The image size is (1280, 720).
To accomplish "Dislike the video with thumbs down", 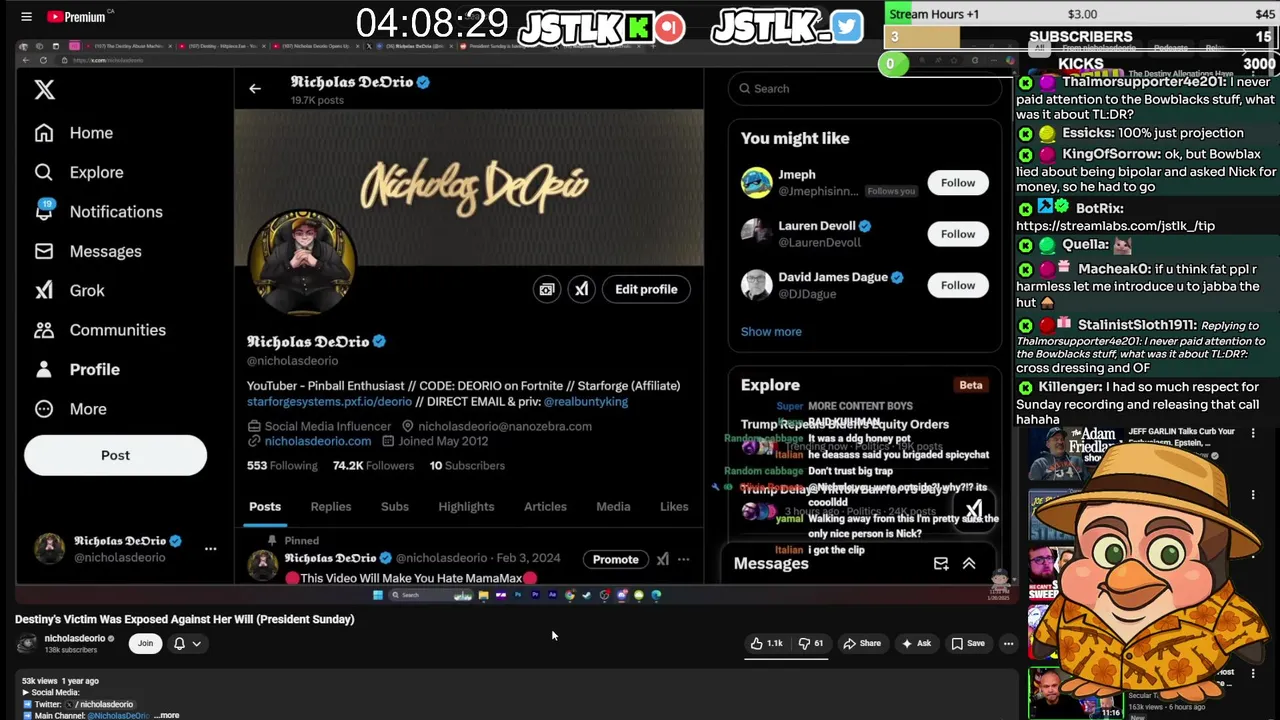I will pos(811,644).
